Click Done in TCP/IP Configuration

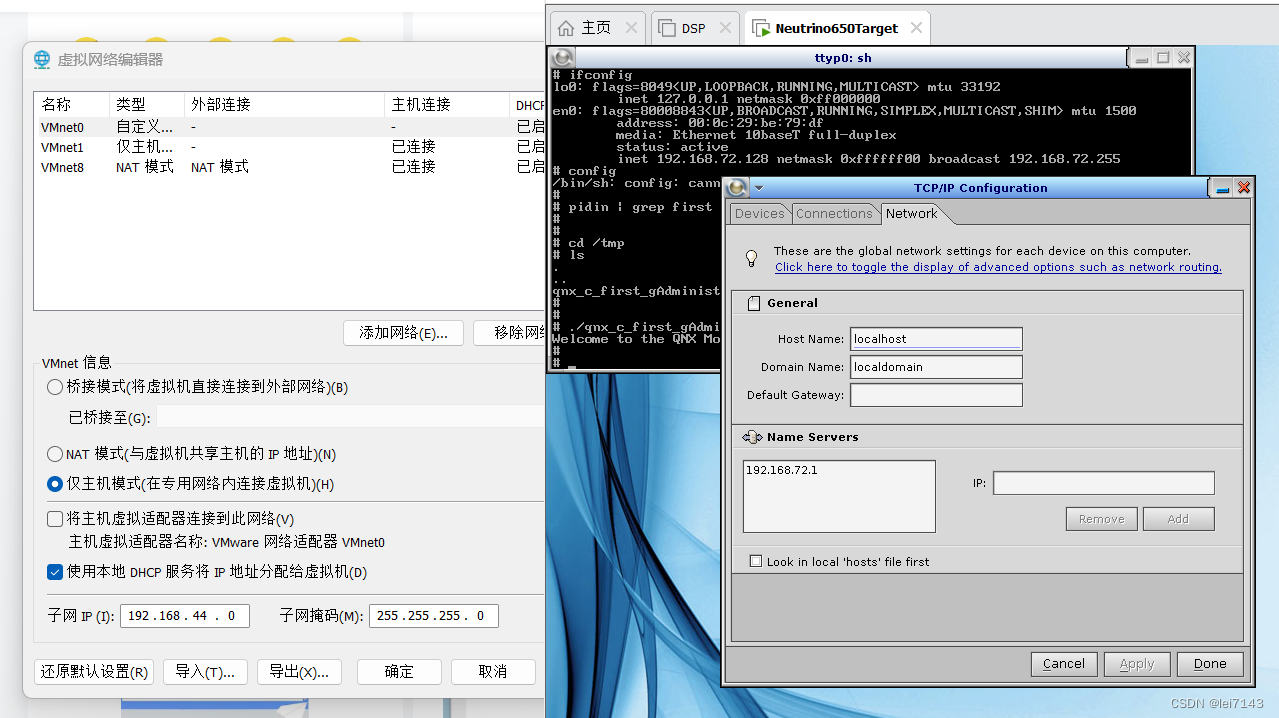point(1209,663)
